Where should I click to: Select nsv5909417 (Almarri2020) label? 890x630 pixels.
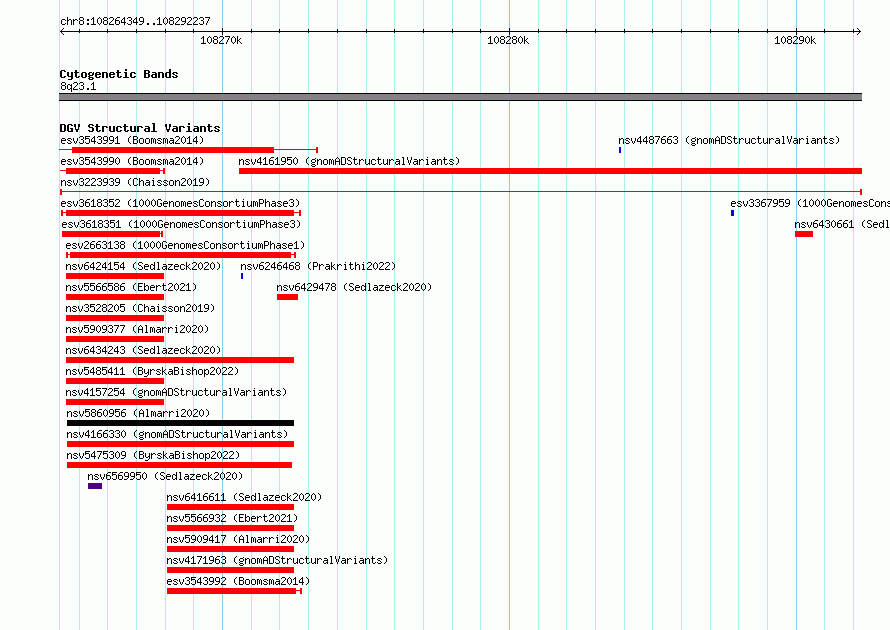click(x=238, y=539)
